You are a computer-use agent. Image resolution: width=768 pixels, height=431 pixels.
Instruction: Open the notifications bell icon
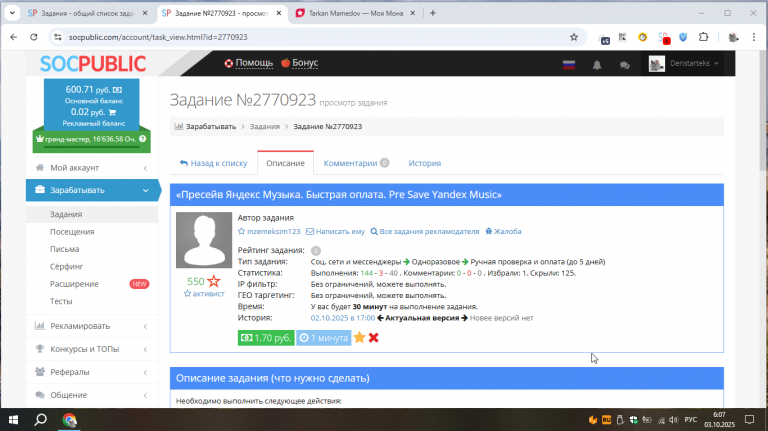tap(597, 65)
